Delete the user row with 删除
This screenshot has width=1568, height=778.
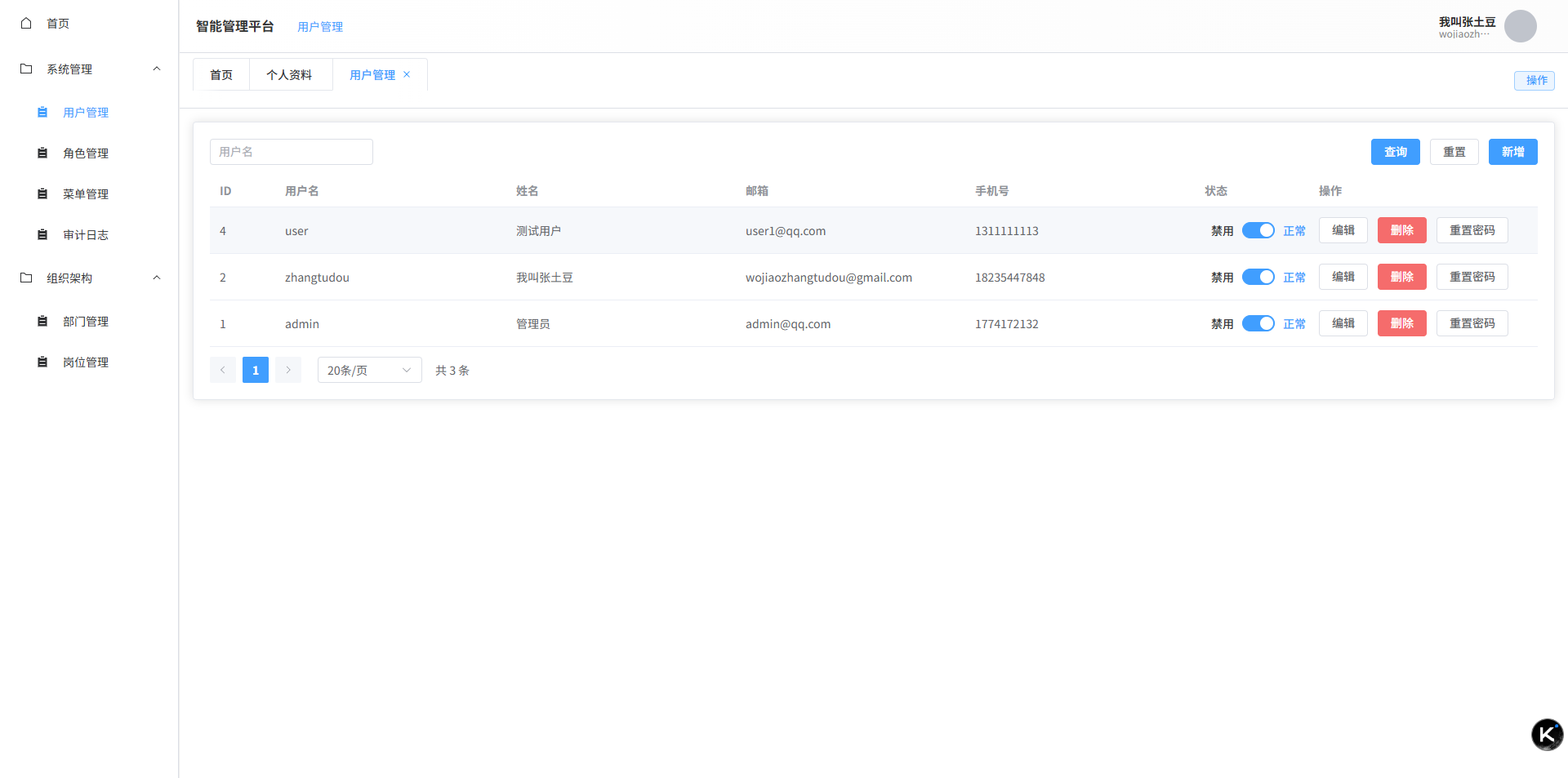(x=1401, y=230)
